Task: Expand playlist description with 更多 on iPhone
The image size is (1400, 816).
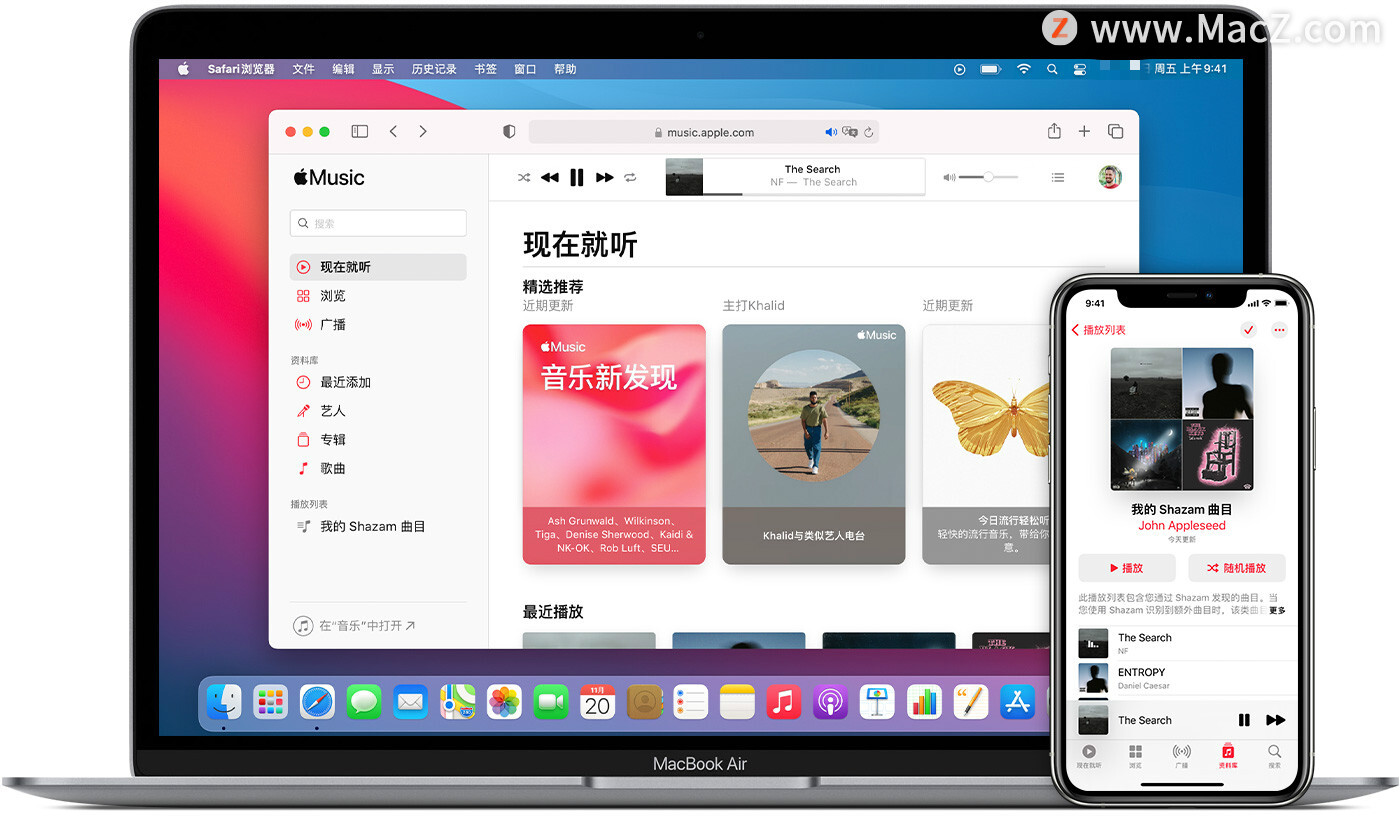Action: pos(1277,610)
